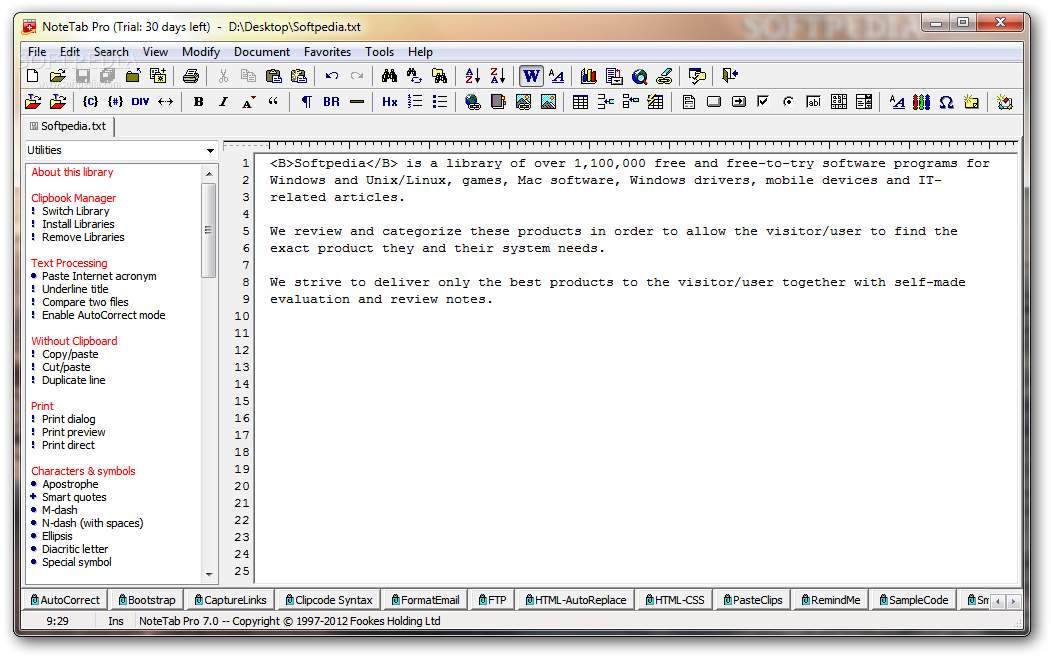The height and width of the screenshot is (657, 1051).
Task: Click the exit door icon
Action: point(730,76)
